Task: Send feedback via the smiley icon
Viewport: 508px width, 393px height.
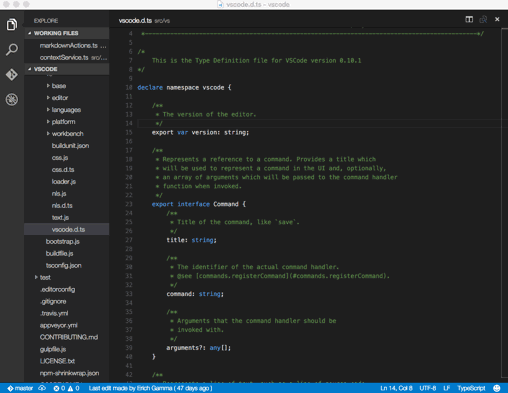Action: (x=497, y=388)
